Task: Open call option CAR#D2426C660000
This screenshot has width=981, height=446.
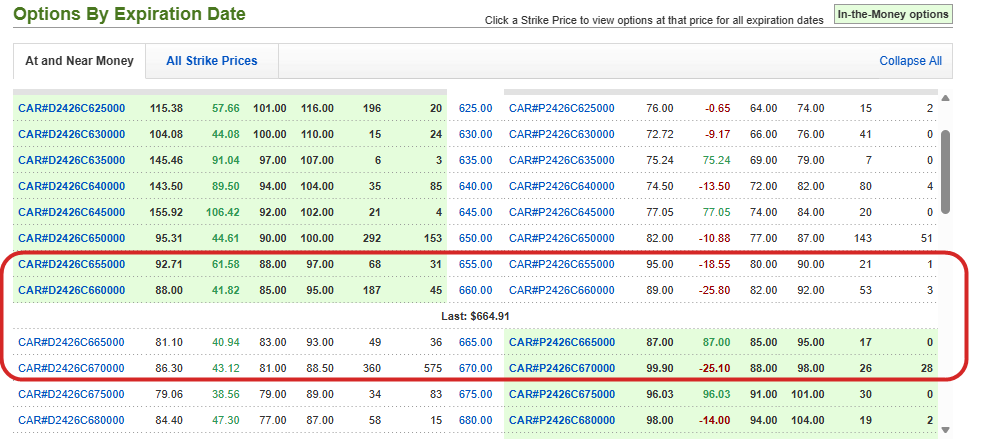Action: tap(72, 290)
